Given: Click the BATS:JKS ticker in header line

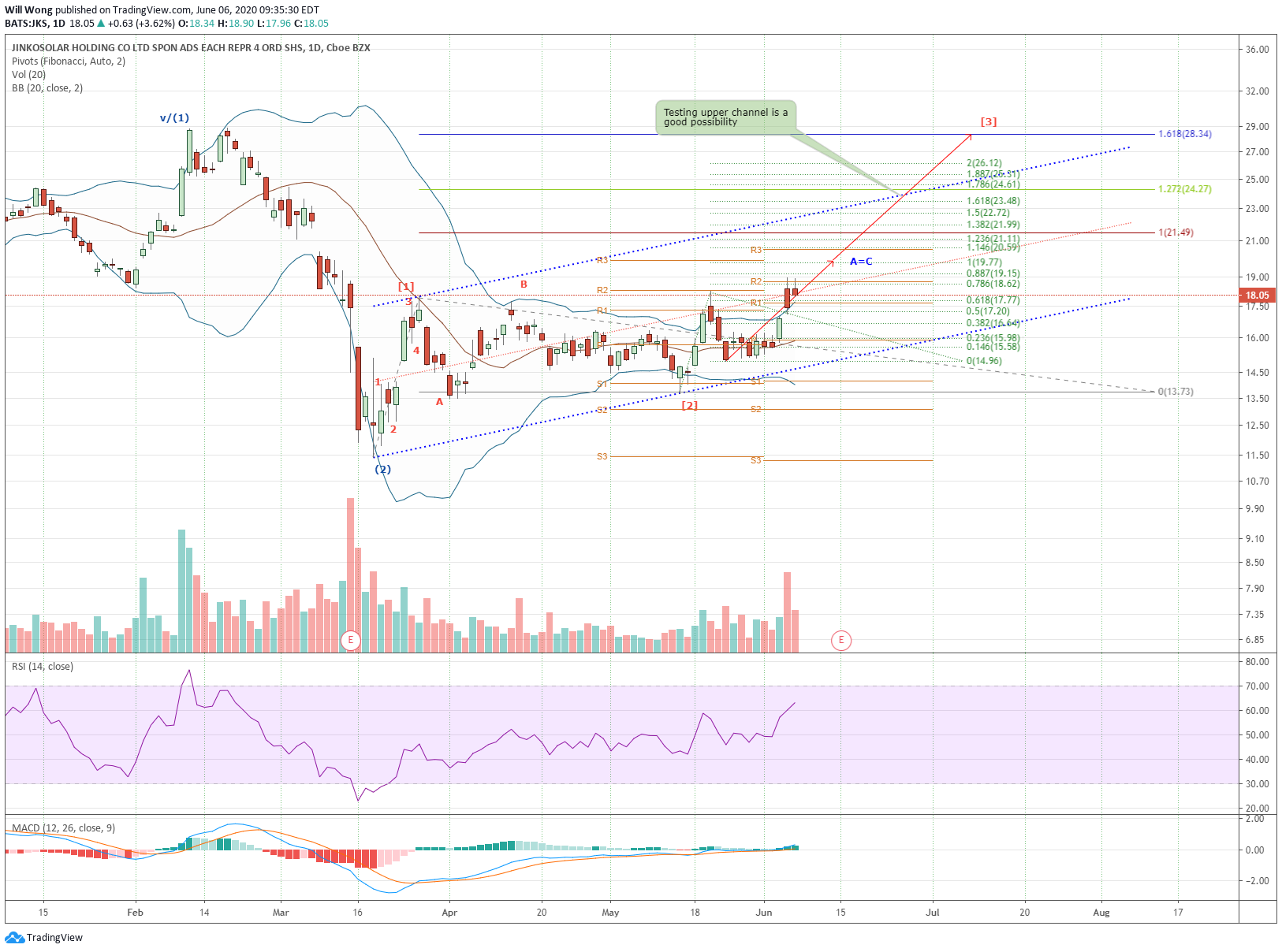Looking at the screenshot, I should pyautogui.click(x=27, y=23).
